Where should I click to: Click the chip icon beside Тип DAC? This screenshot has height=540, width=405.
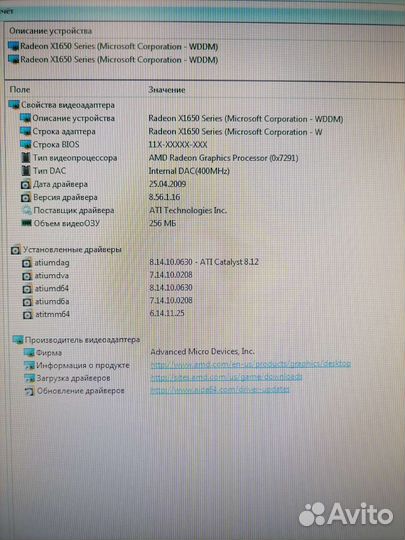(26, 170)
